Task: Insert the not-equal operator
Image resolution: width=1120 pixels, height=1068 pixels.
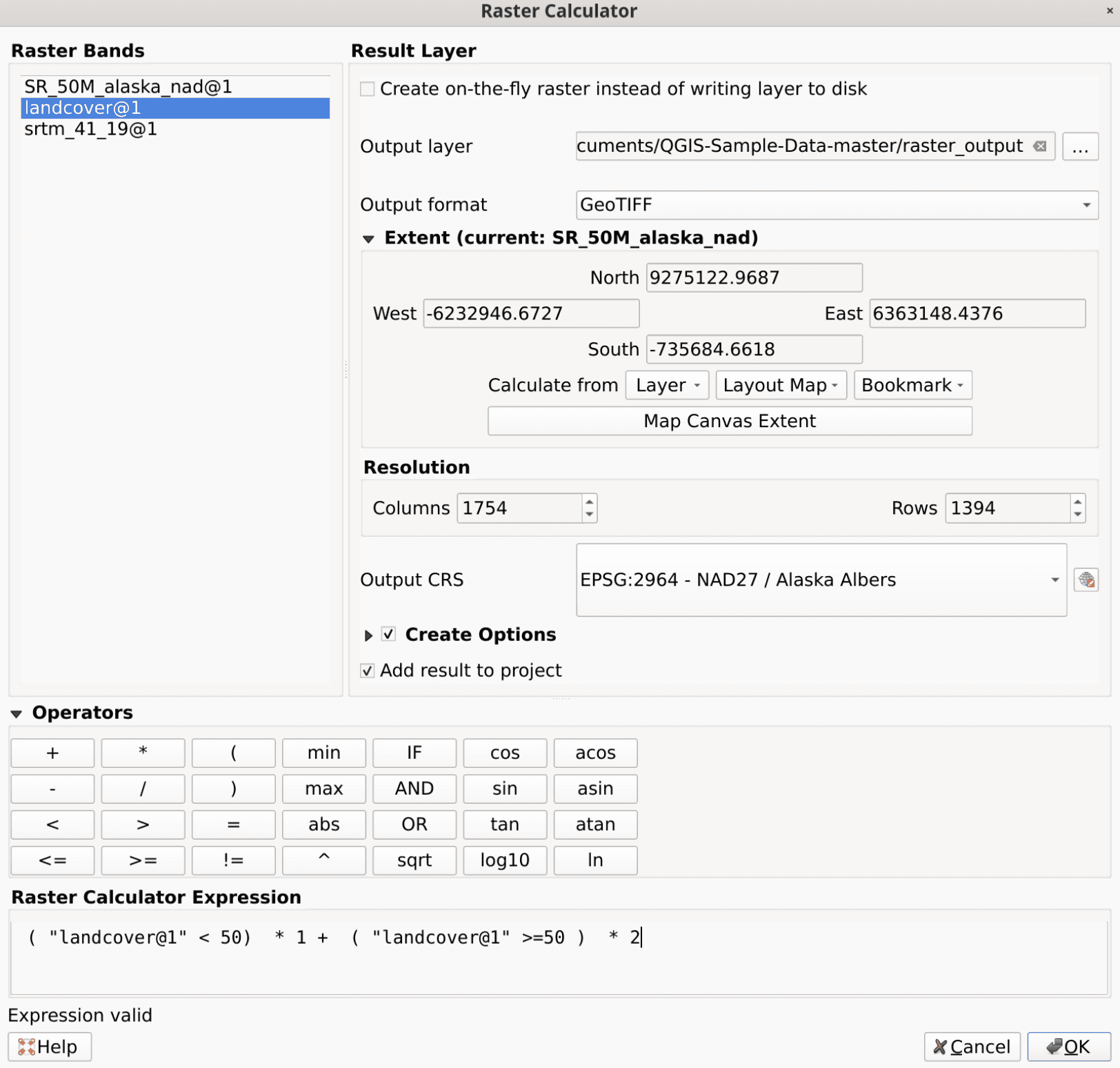Action: tap(233, 860)
